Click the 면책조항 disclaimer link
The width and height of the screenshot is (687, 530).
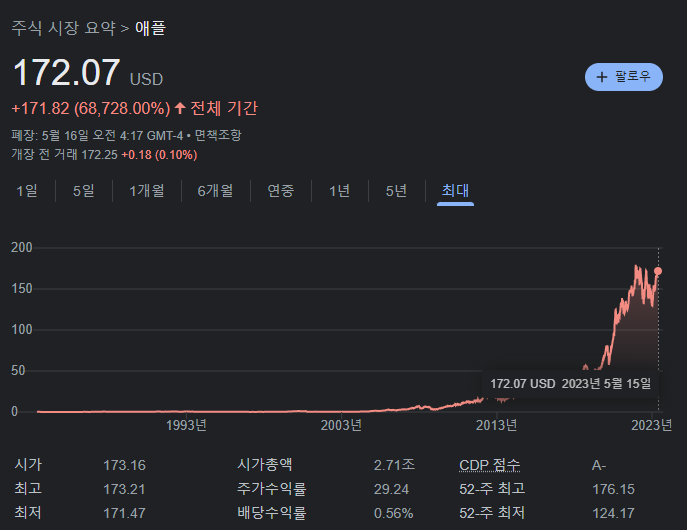point(218,135)
